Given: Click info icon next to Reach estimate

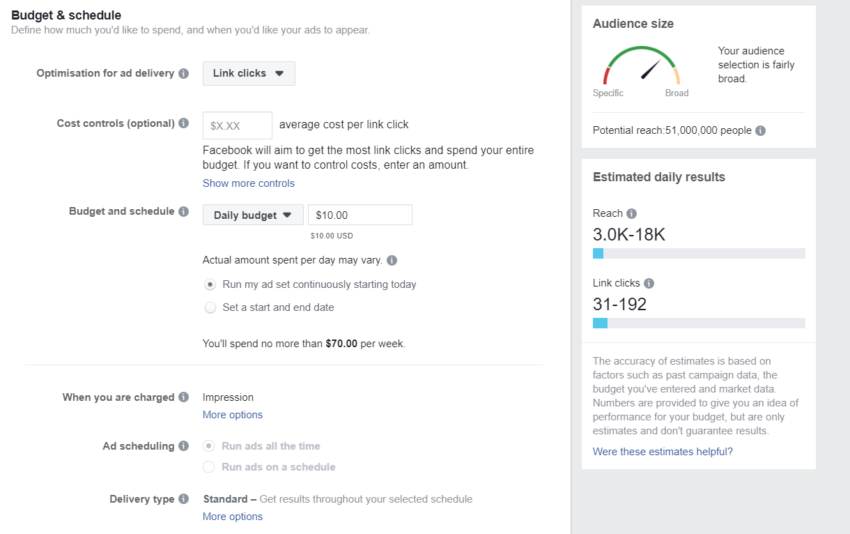Looking at the screenshot, I should 632,213.
